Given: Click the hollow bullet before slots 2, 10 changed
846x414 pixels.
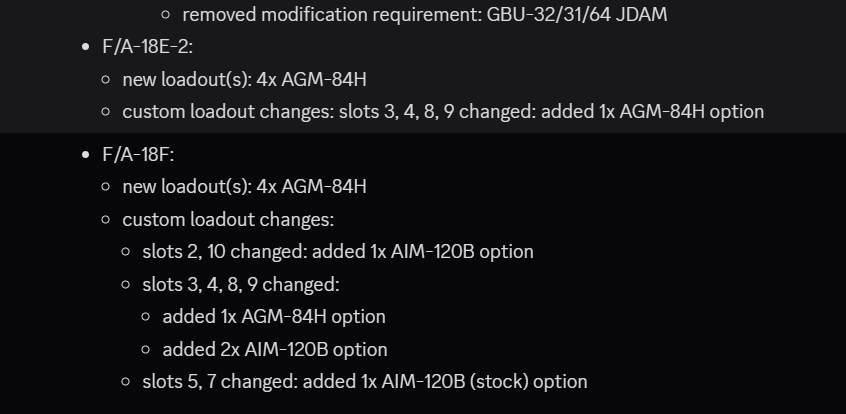Looking at the screenshot, I should (126, 252).
